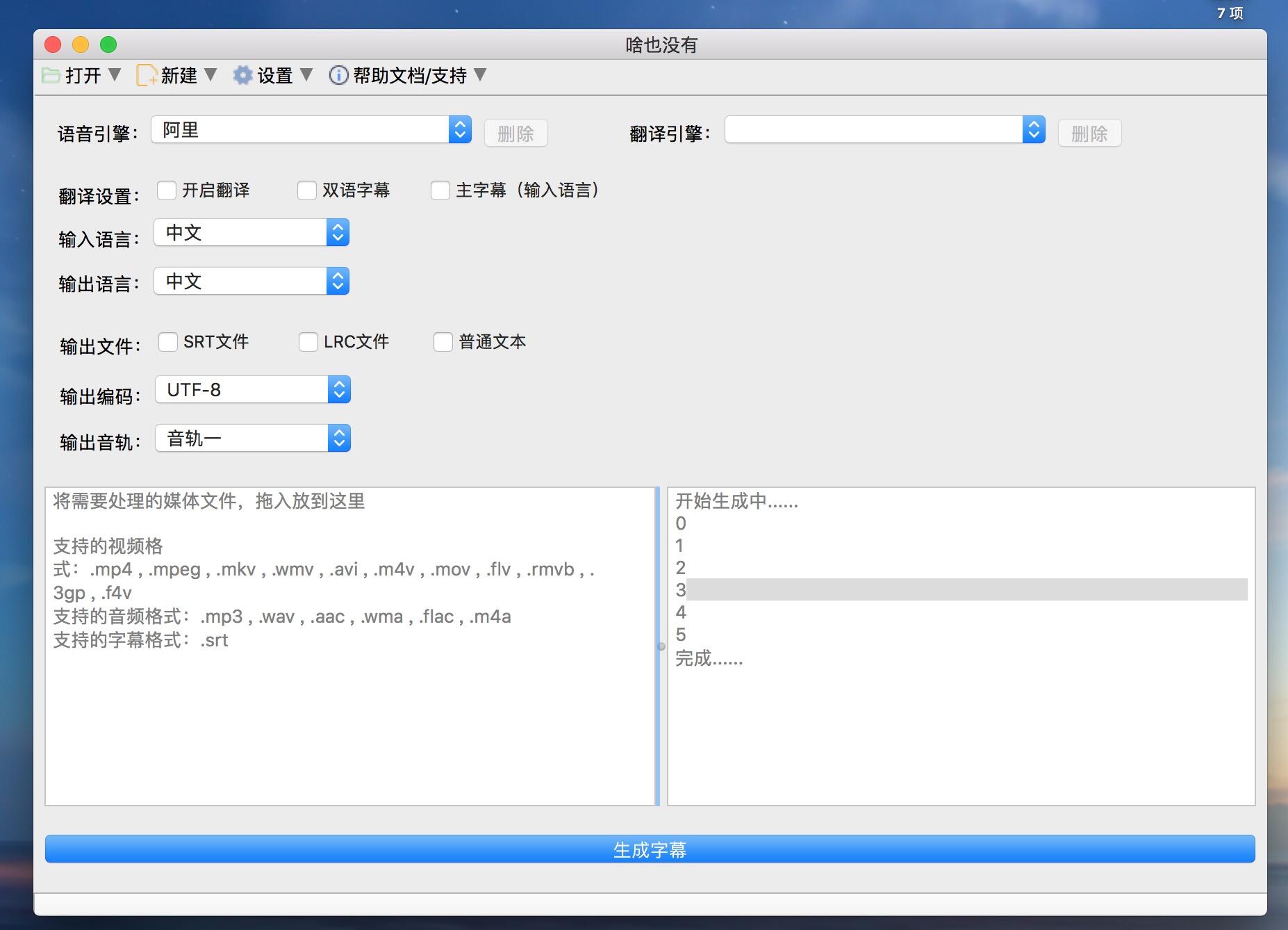Viewport: 1288px width, 930px height.
Task: Open the 输出语言 dropdown
Action: pos(251,282)
